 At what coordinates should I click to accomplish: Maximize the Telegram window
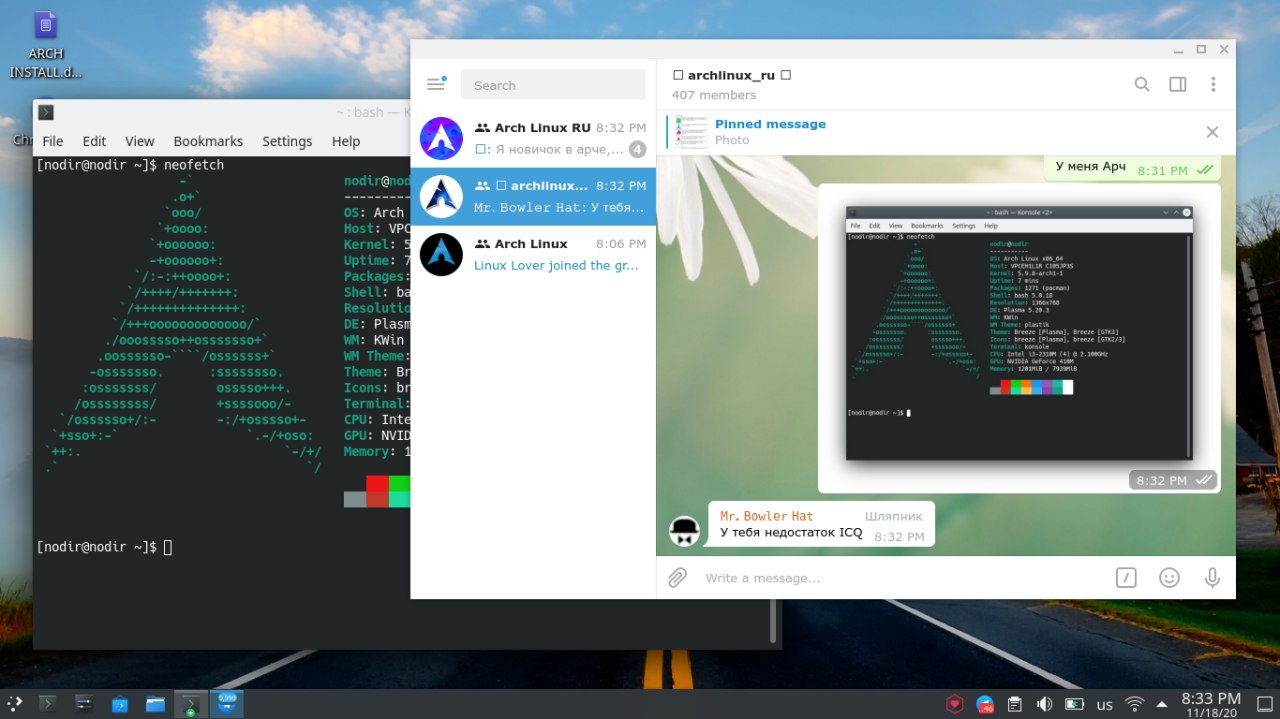[1201, 49]
